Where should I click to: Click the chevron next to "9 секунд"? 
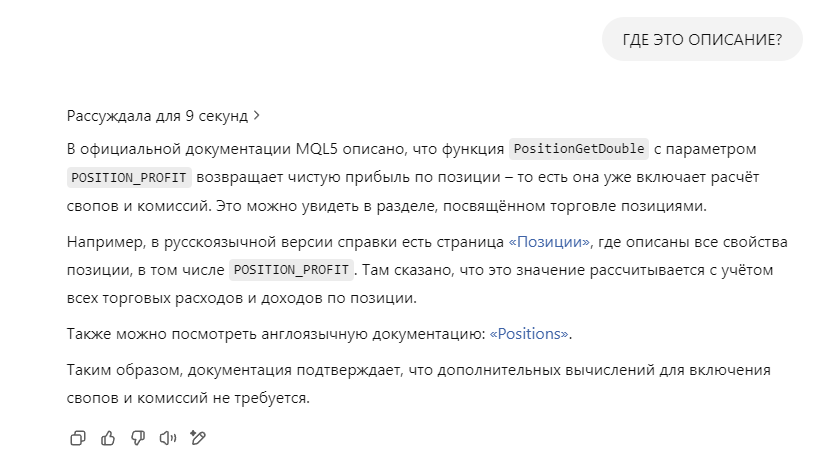click(257, 116)
